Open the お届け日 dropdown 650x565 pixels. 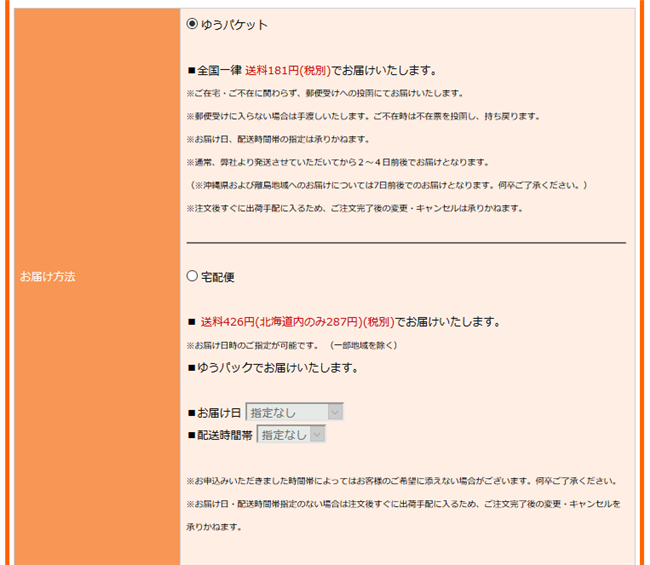point(294,412)
